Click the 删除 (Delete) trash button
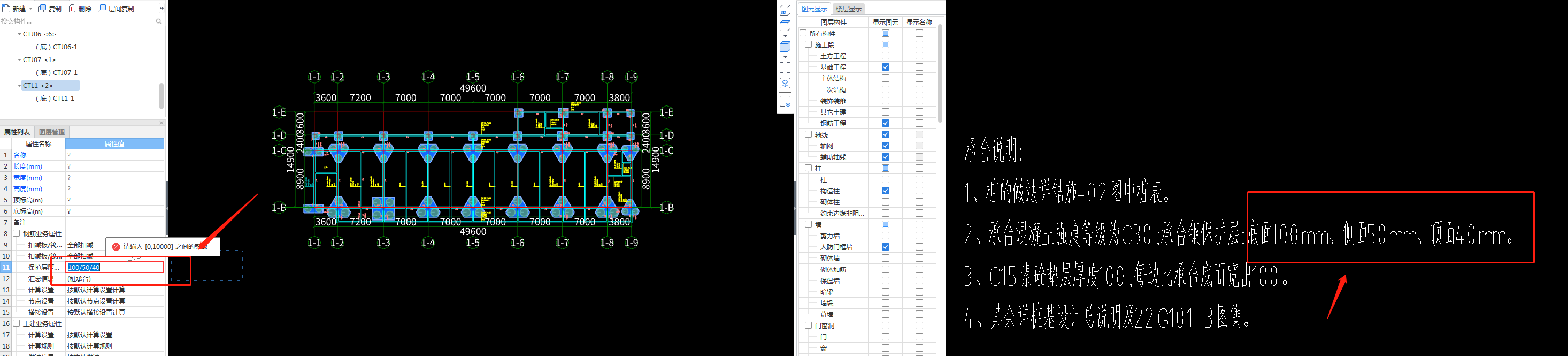The width and height of the screenshot is (1568, 356). click(x=80, y=9)
